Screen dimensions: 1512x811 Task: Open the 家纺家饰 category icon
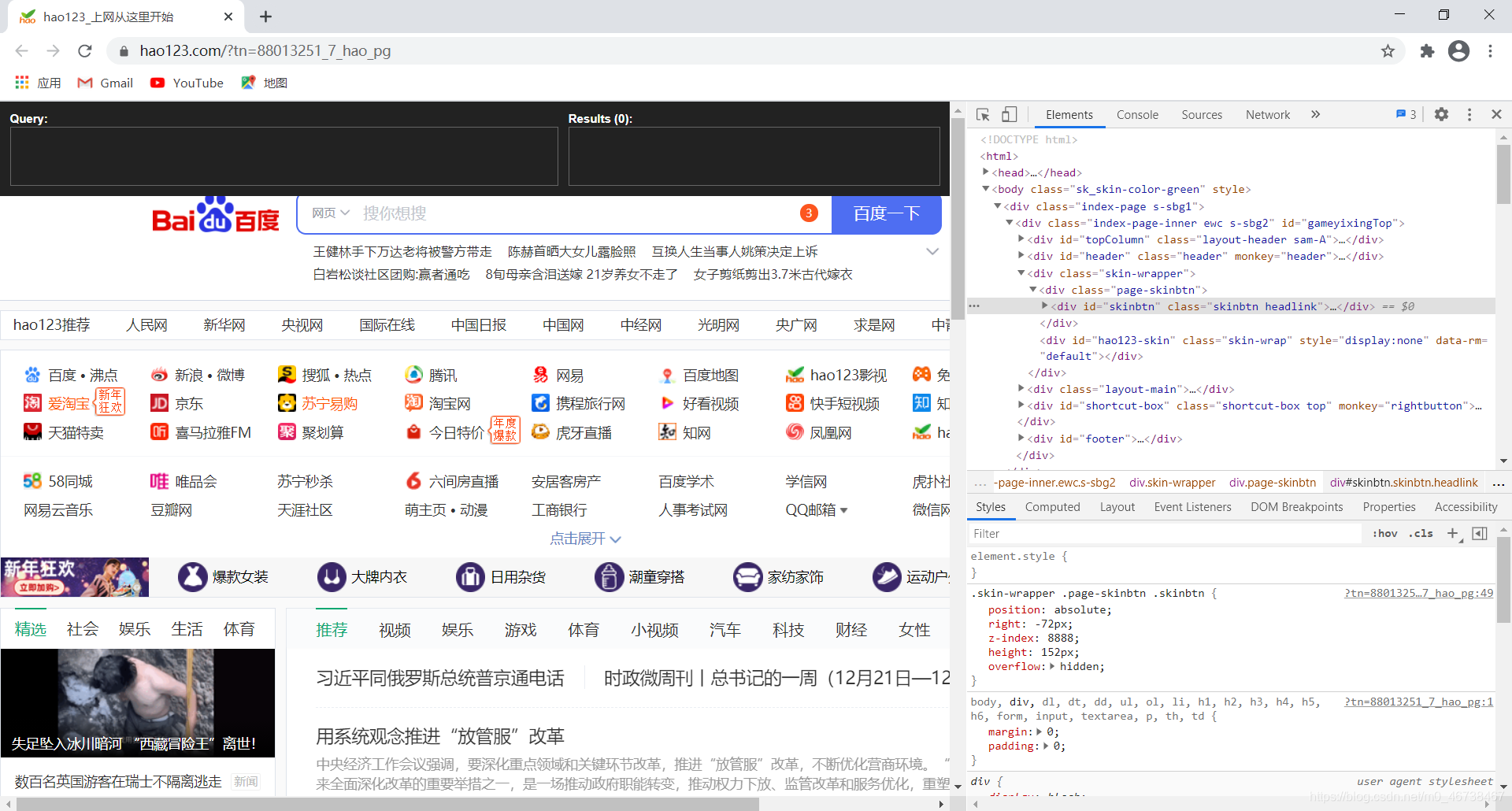click(x=747, y=577)
